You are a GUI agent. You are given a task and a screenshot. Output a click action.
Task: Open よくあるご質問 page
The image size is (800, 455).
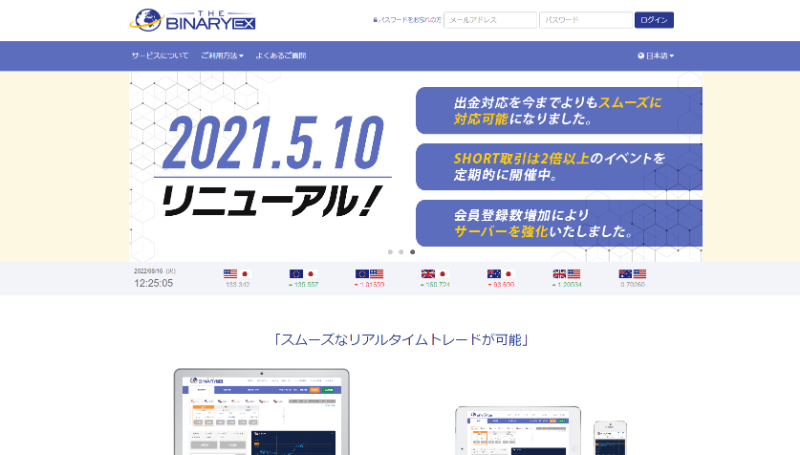(281, 56)
